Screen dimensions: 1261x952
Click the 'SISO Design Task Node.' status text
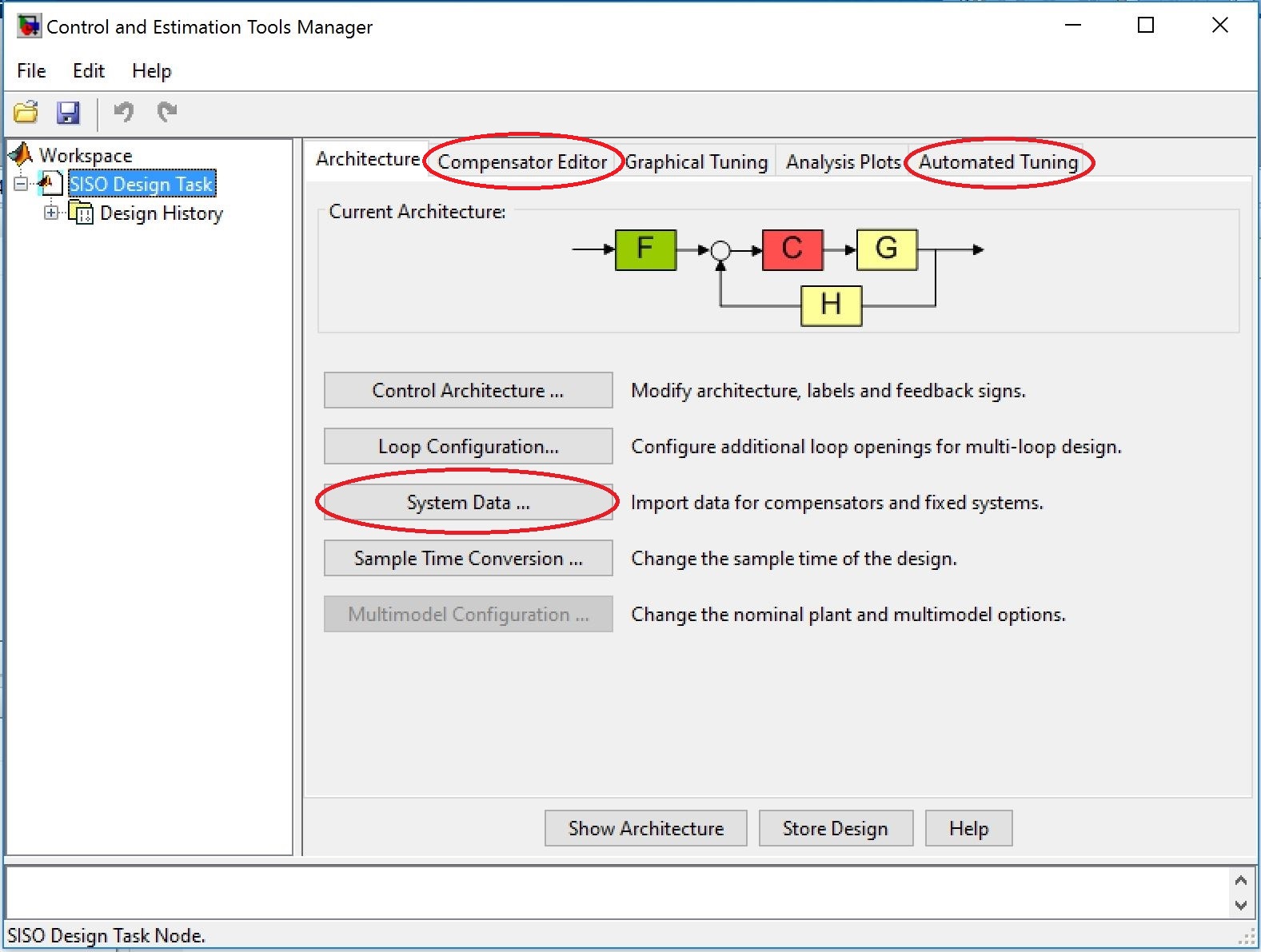coord(106,935)
